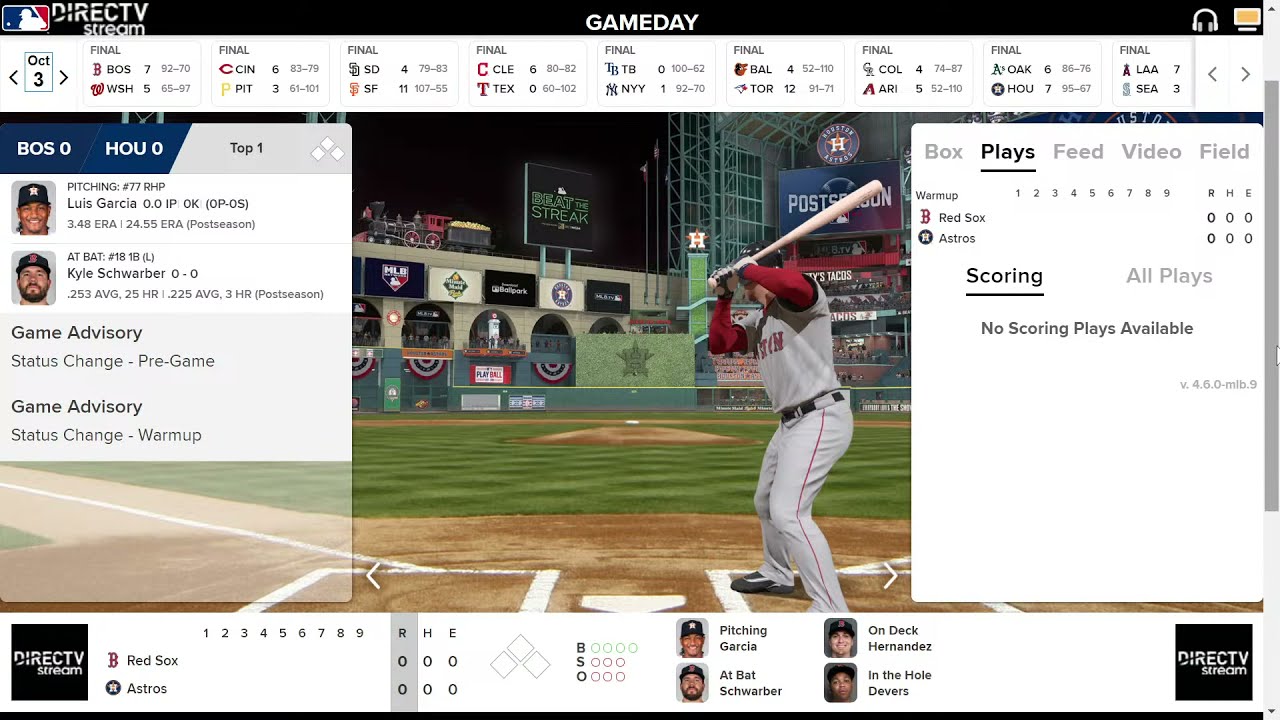Click the left chevron on the field view
This screenshot has width=1280, height=720.
[373, 575]
